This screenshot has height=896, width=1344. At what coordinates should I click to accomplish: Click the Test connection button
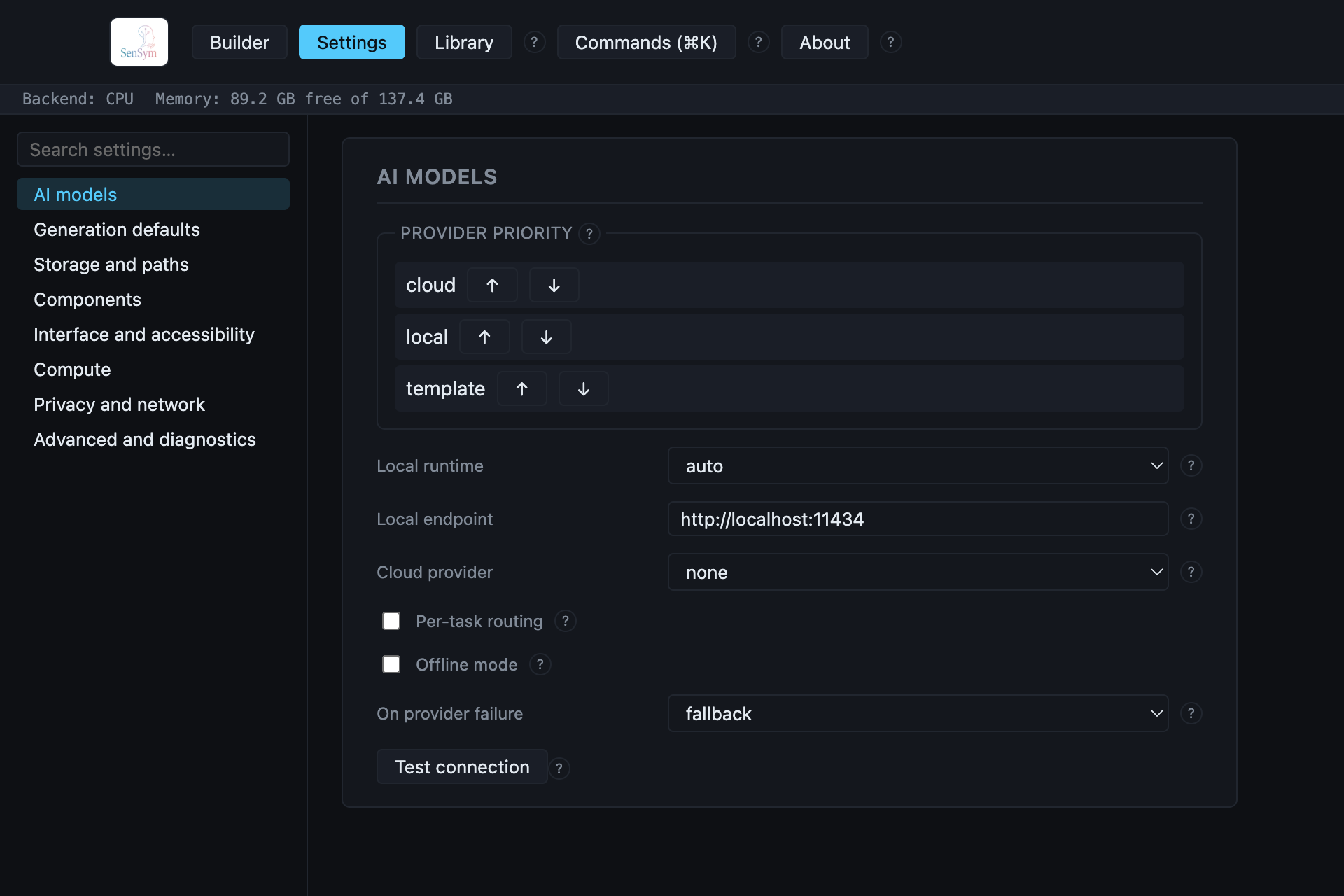[462, 766]
